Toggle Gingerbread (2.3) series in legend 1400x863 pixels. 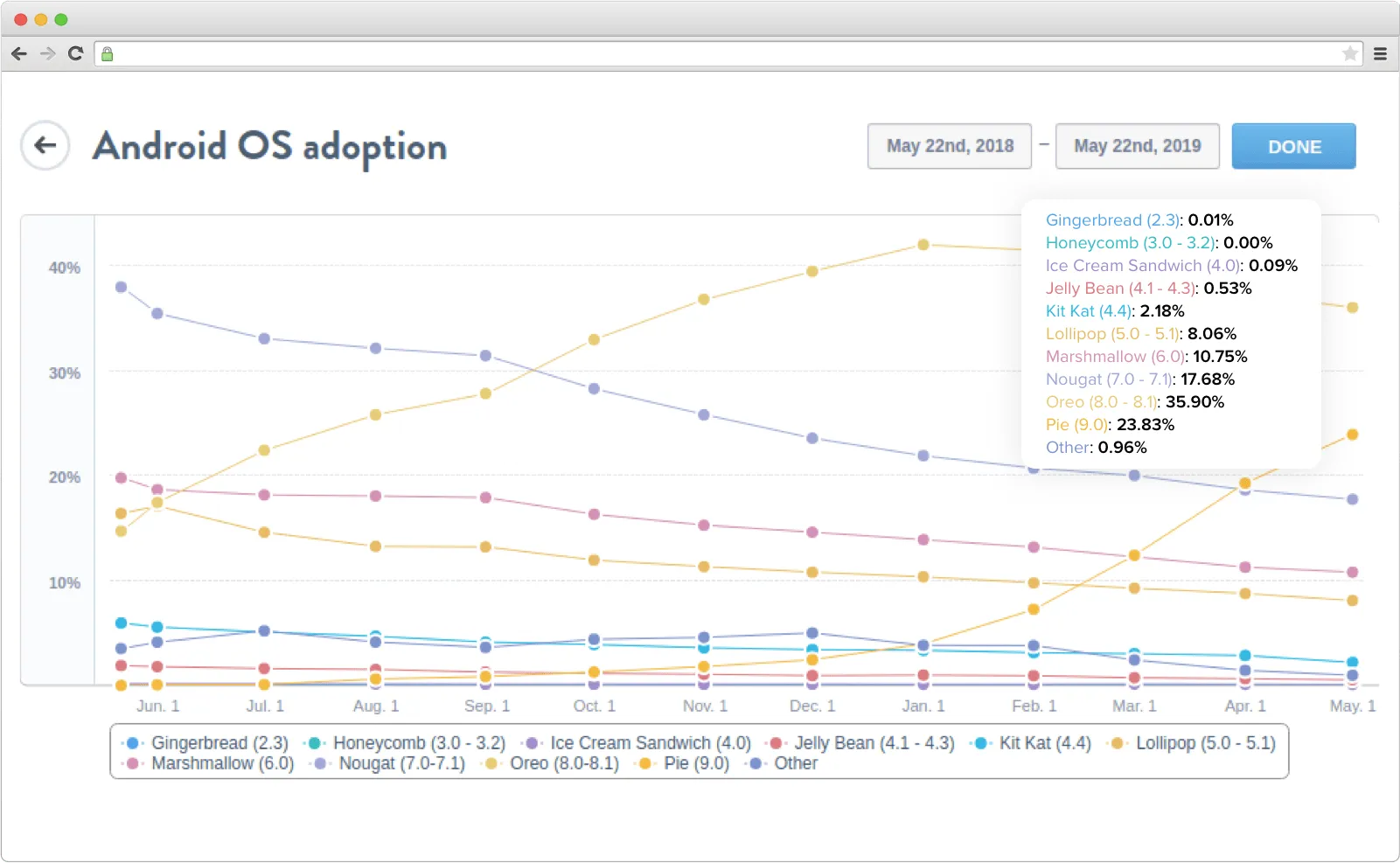(x=205, y=743)
